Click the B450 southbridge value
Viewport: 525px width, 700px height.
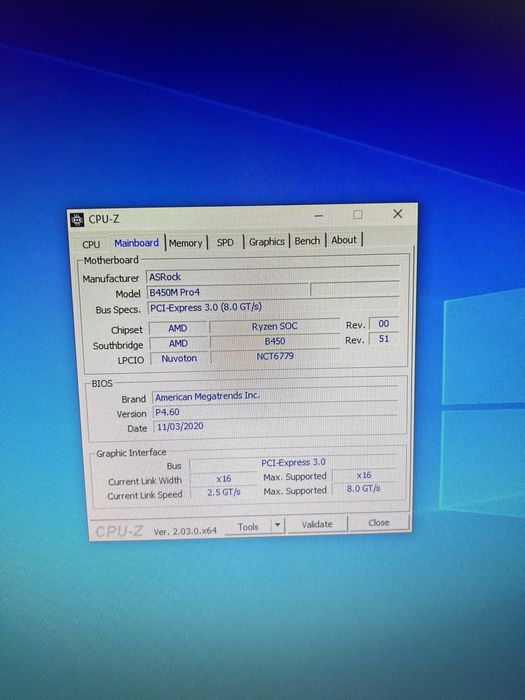pyautogui.click(x=275, y=341)
